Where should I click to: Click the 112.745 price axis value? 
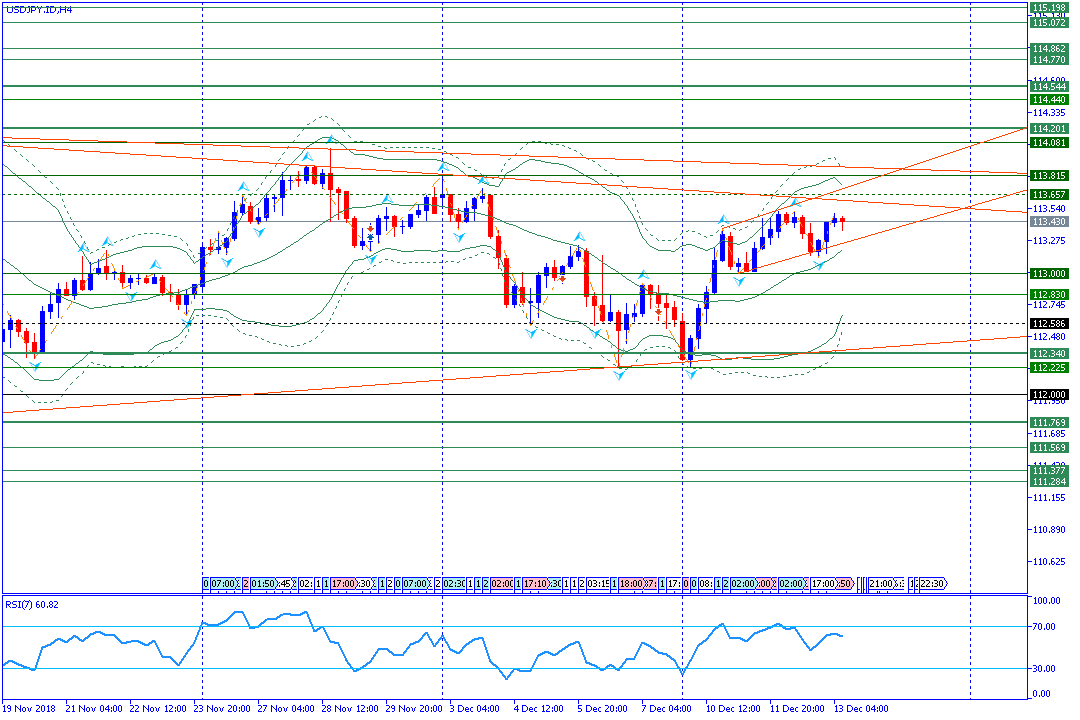click(x=1049, y=305)
